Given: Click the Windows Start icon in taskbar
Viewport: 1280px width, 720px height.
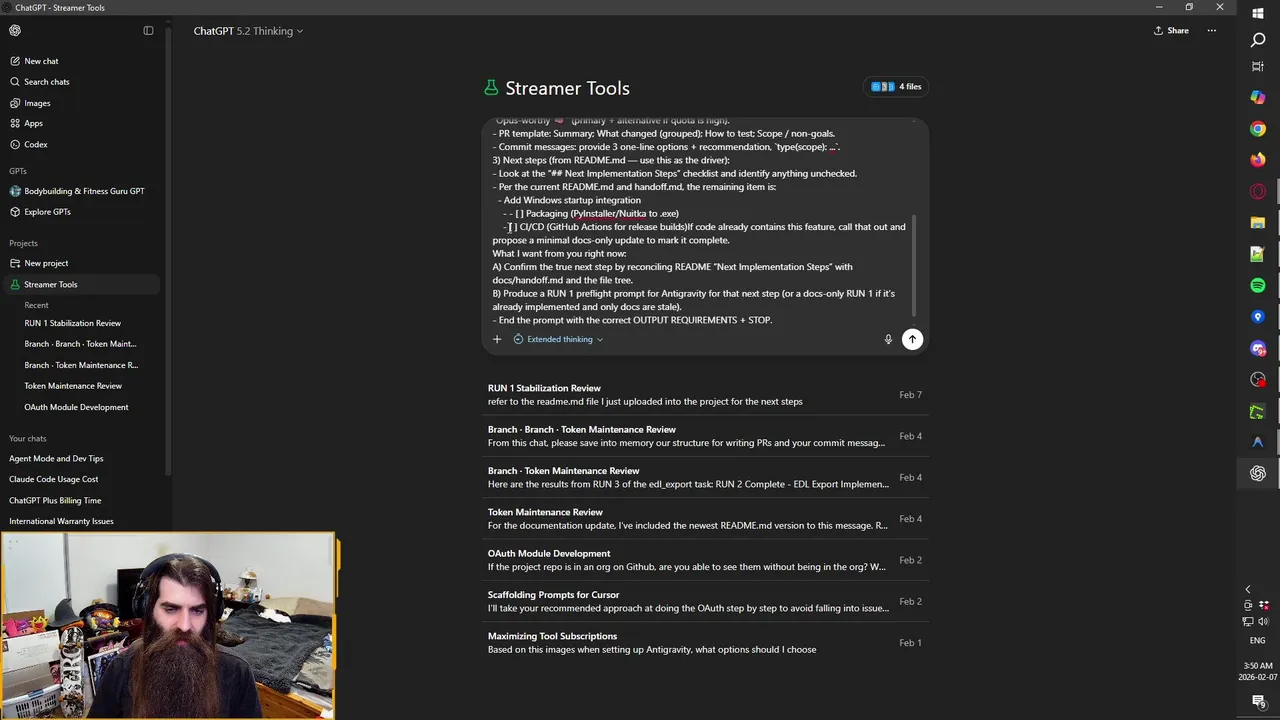Looking at the screenshot, I should pyautogui.click(x=1258, y=14).
